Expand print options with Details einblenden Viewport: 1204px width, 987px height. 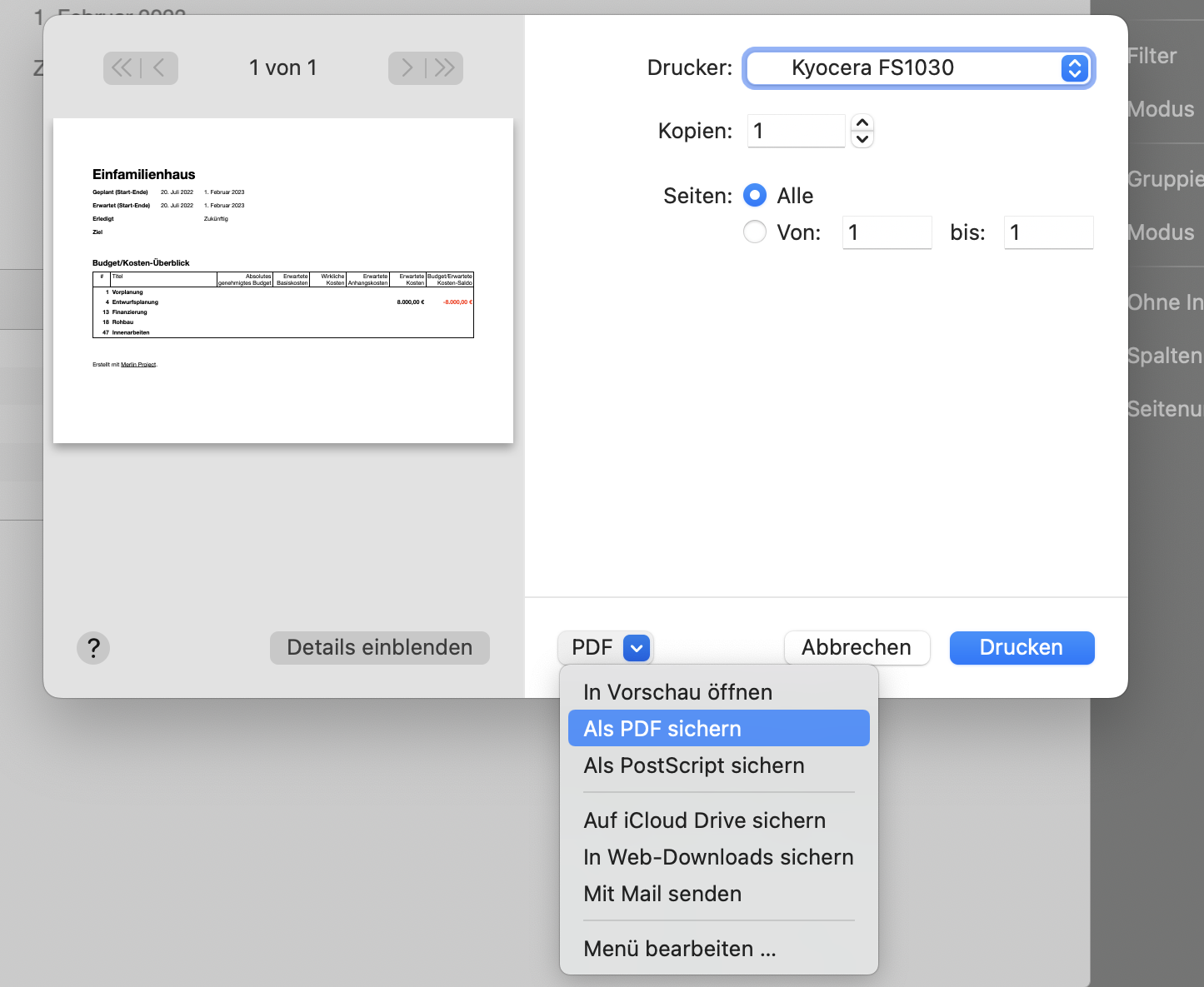click(379, 647)
